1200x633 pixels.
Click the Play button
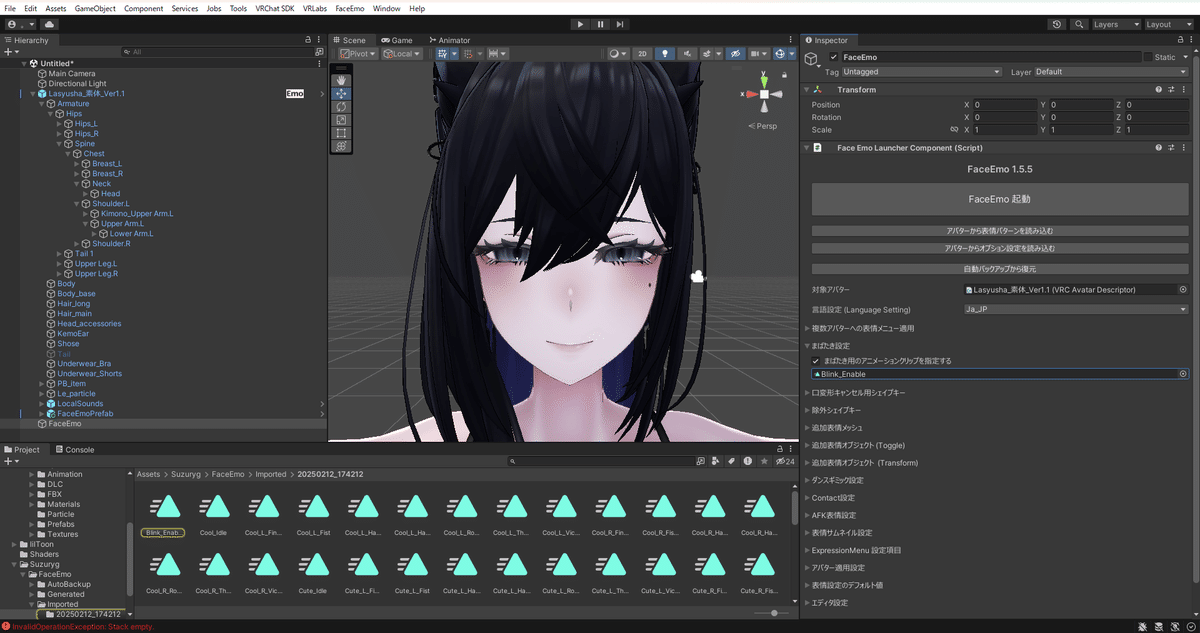click(x=580, y=24)
